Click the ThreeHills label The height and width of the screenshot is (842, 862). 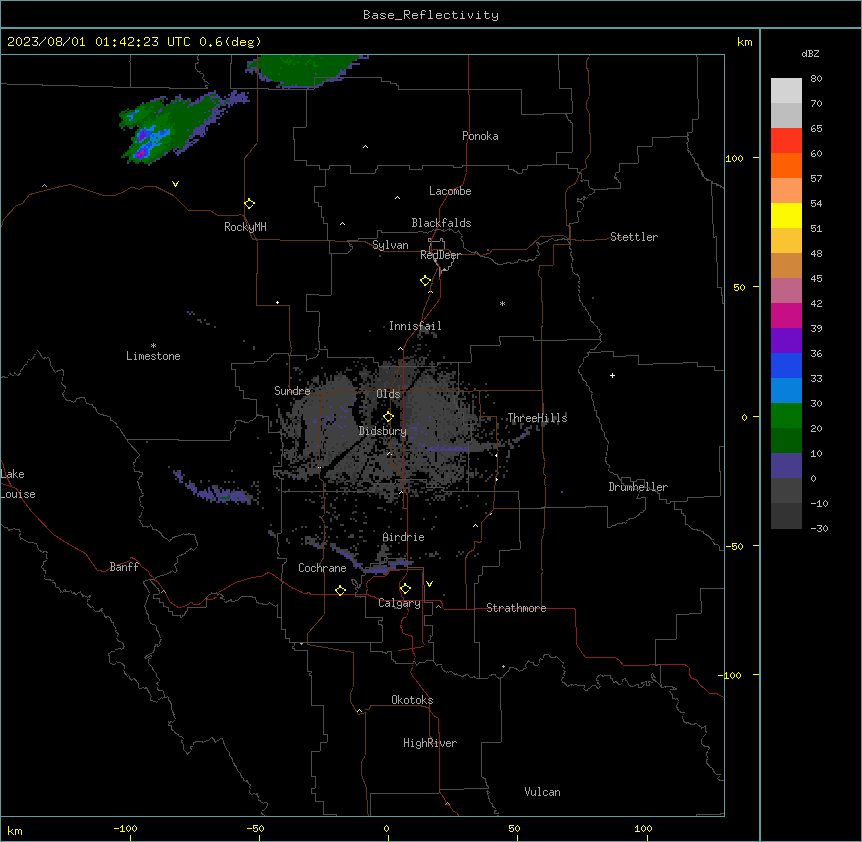(537, 418)
